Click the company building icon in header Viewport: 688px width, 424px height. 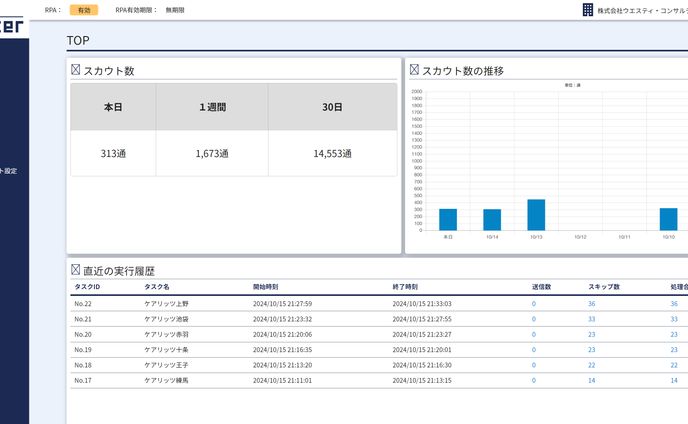588,10
